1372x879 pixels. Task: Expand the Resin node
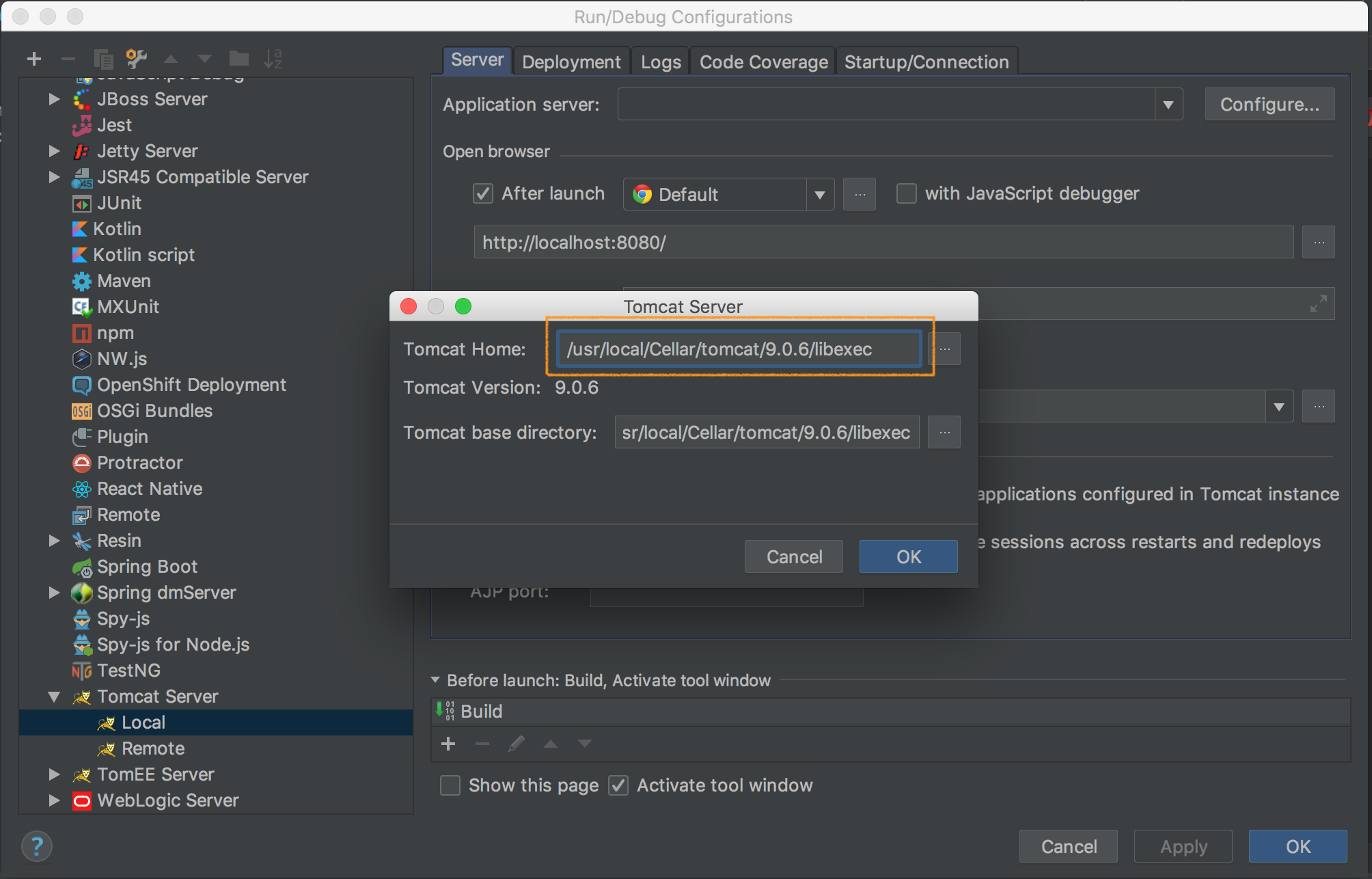pos(54,541)
